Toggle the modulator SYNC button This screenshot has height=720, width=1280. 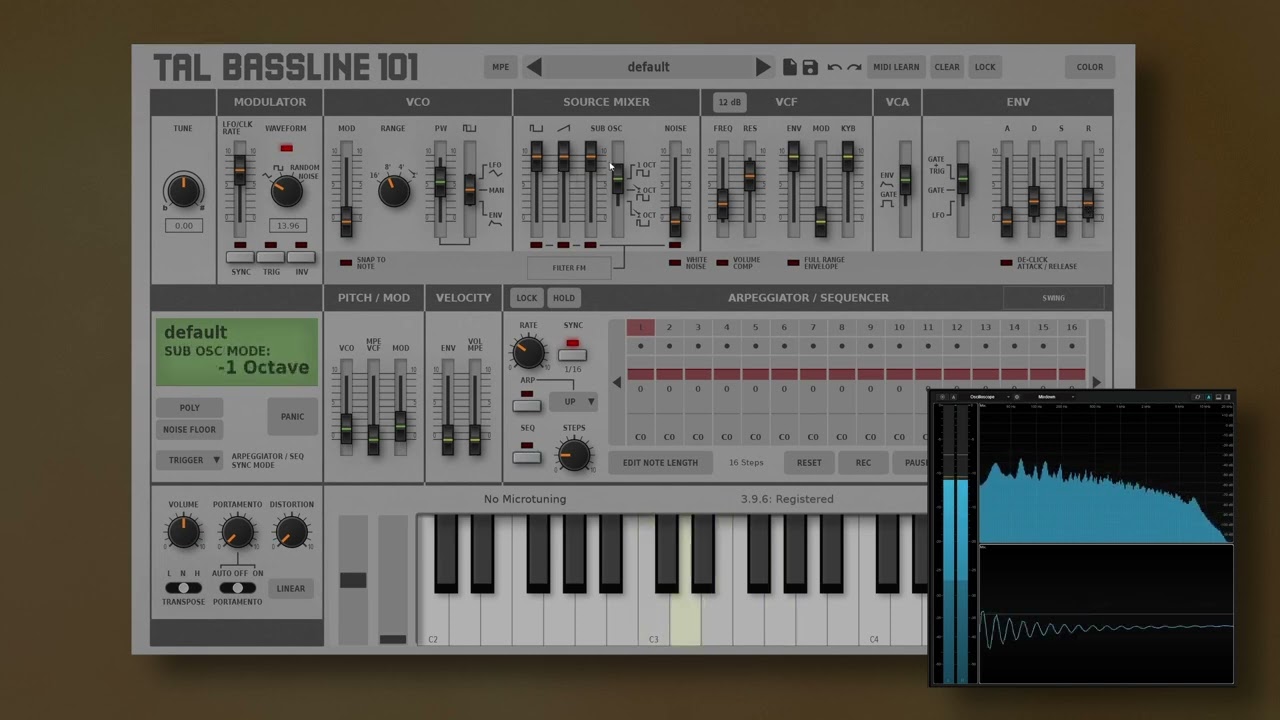(x=240, y=257)
